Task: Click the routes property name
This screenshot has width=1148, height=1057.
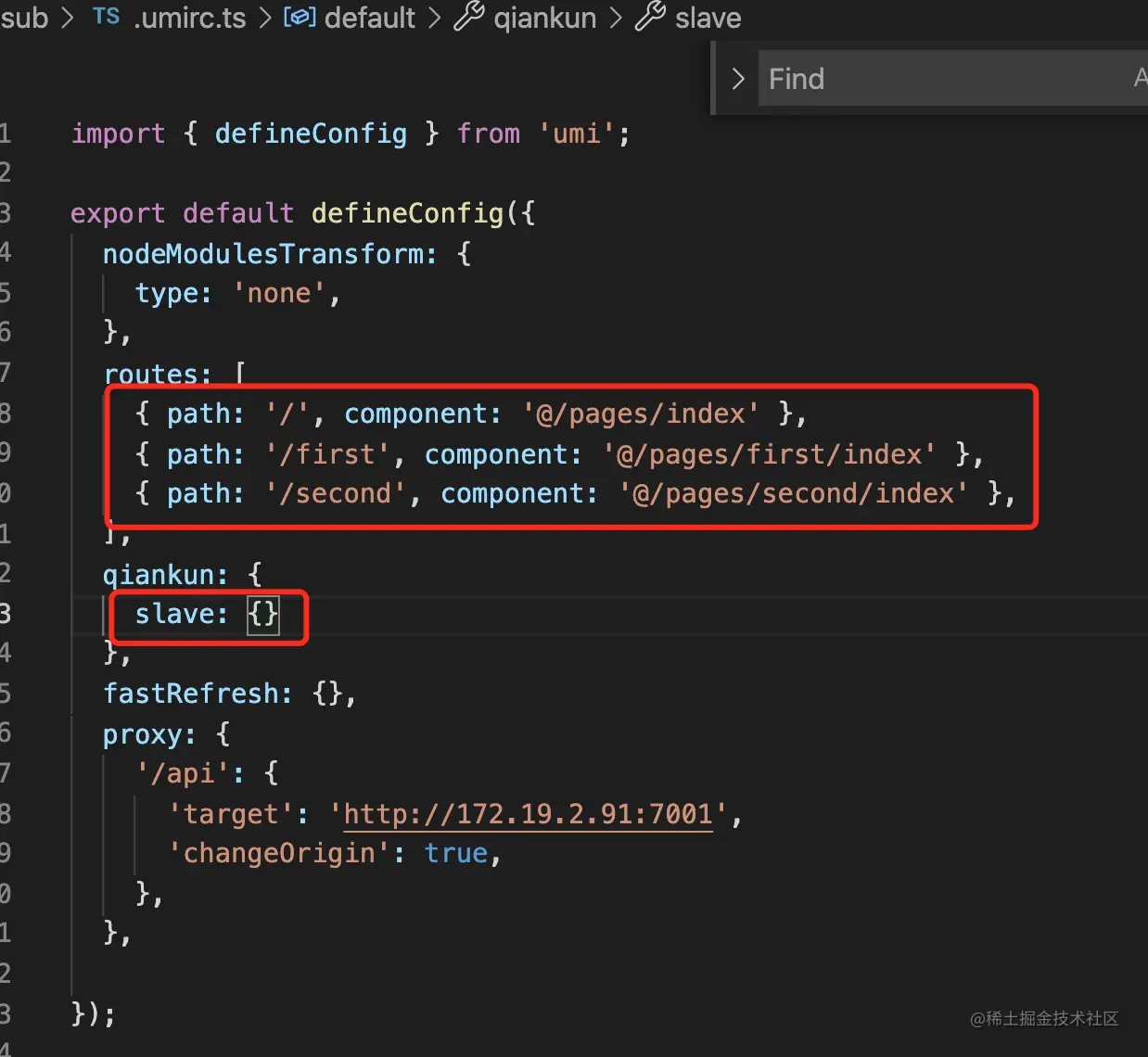Action: click(150, 375)
